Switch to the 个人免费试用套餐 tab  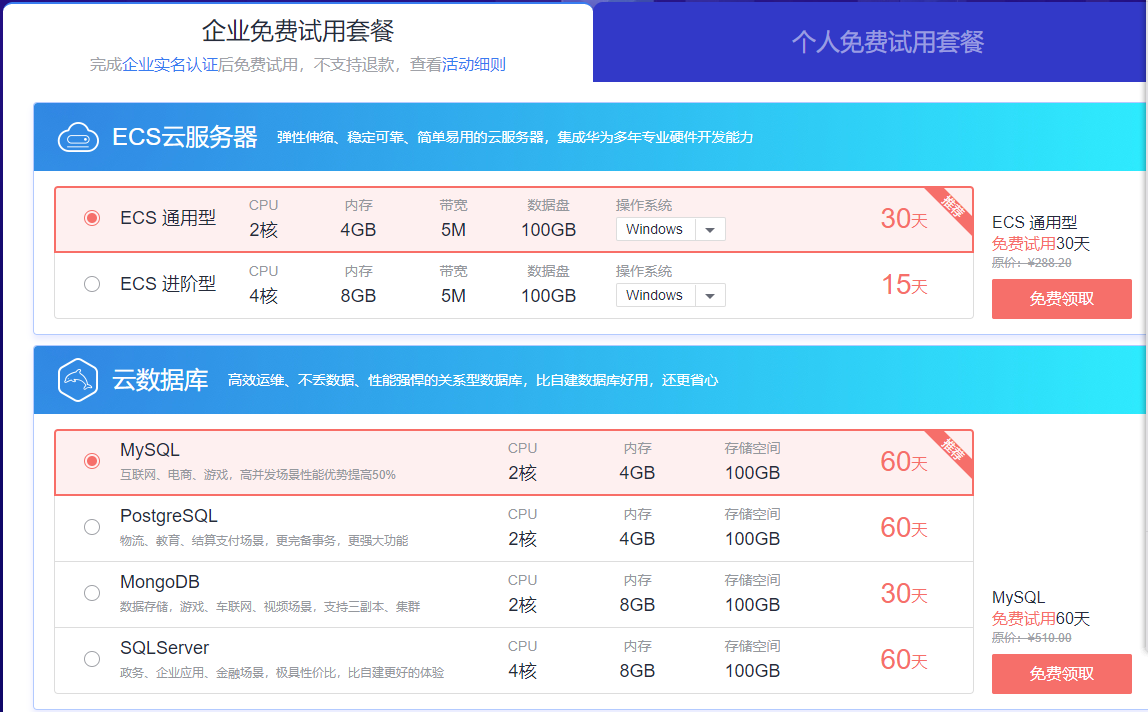(x=887, y=42)
